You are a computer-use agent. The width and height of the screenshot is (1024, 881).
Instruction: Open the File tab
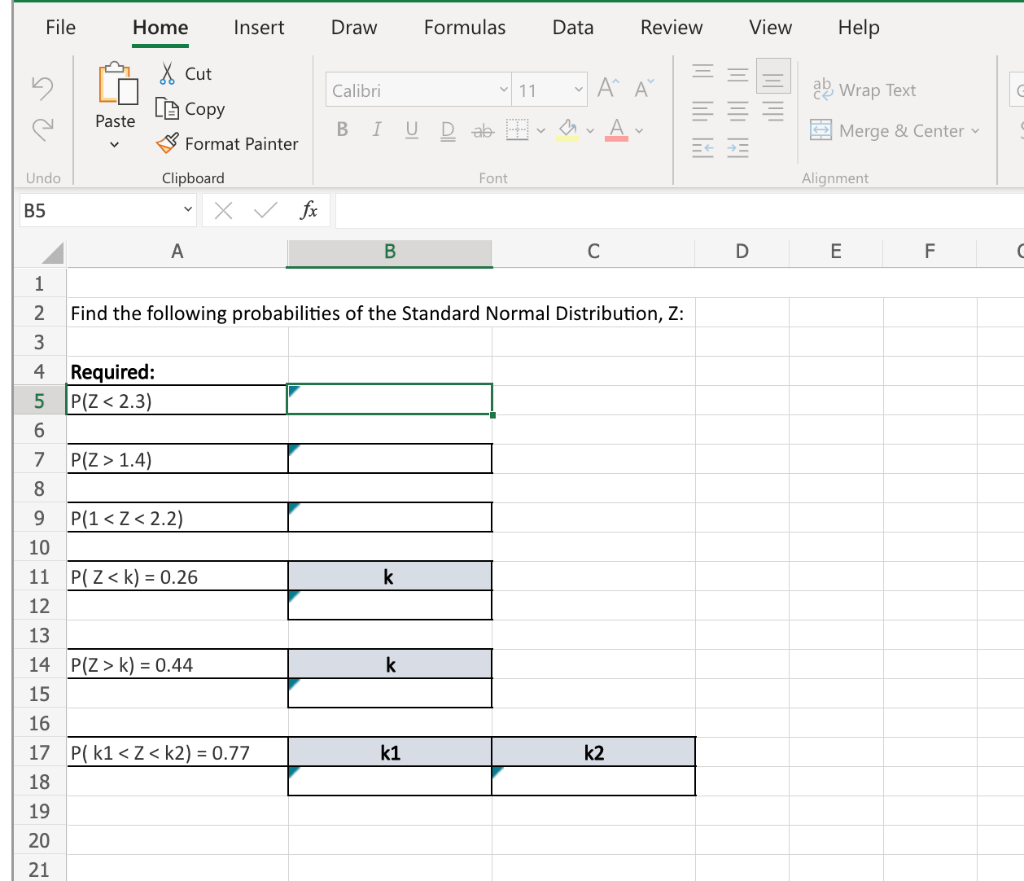coord(61,27)
